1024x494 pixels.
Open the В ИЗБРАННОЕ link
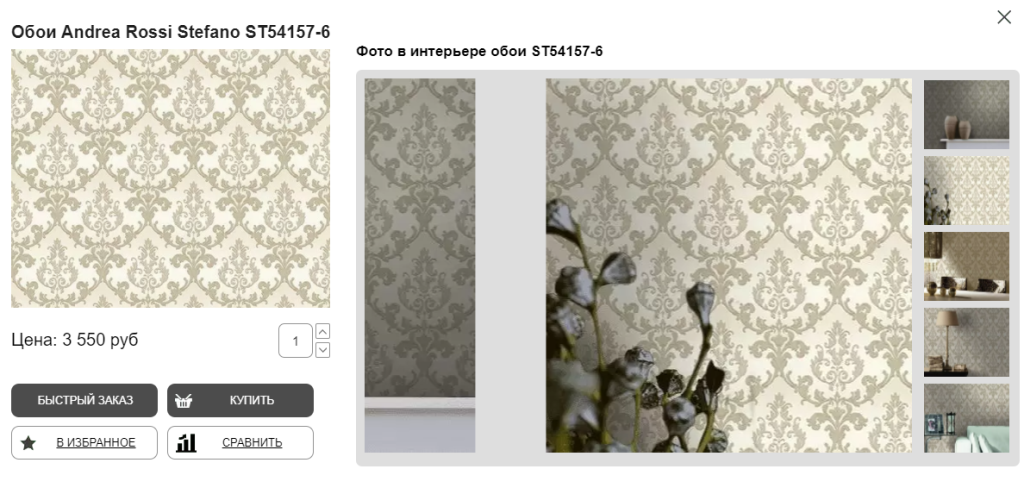96,443
